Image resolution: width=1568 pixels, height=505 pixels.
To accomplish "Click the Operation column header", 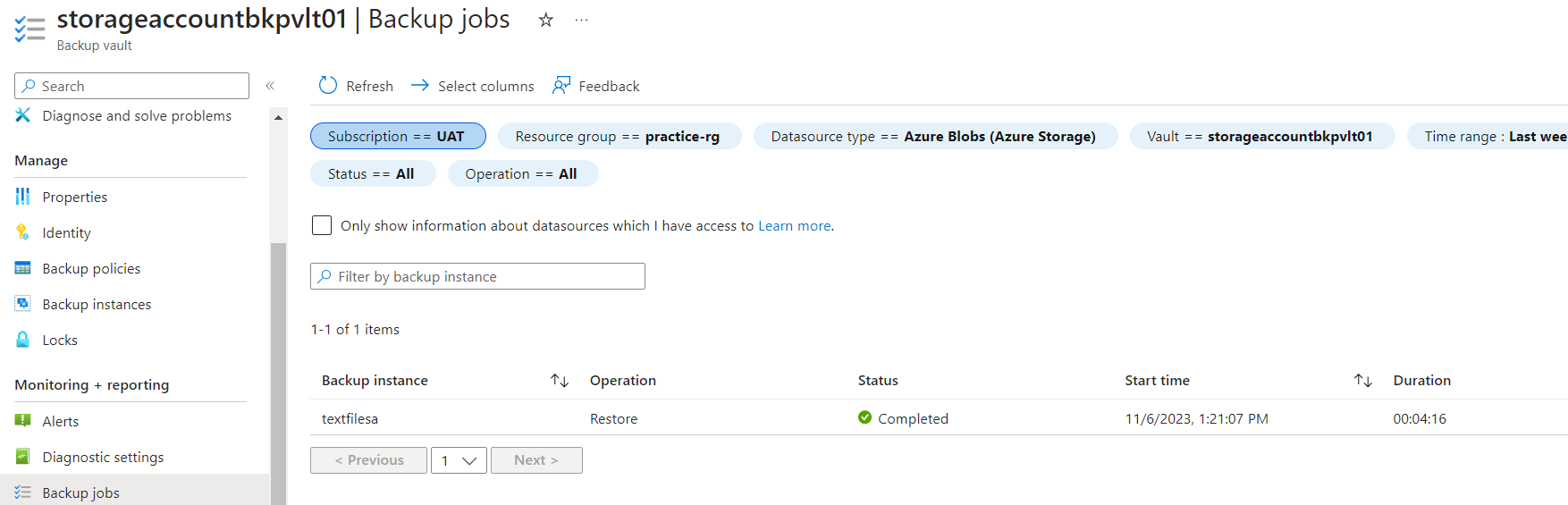I will [x=623, y=380].
